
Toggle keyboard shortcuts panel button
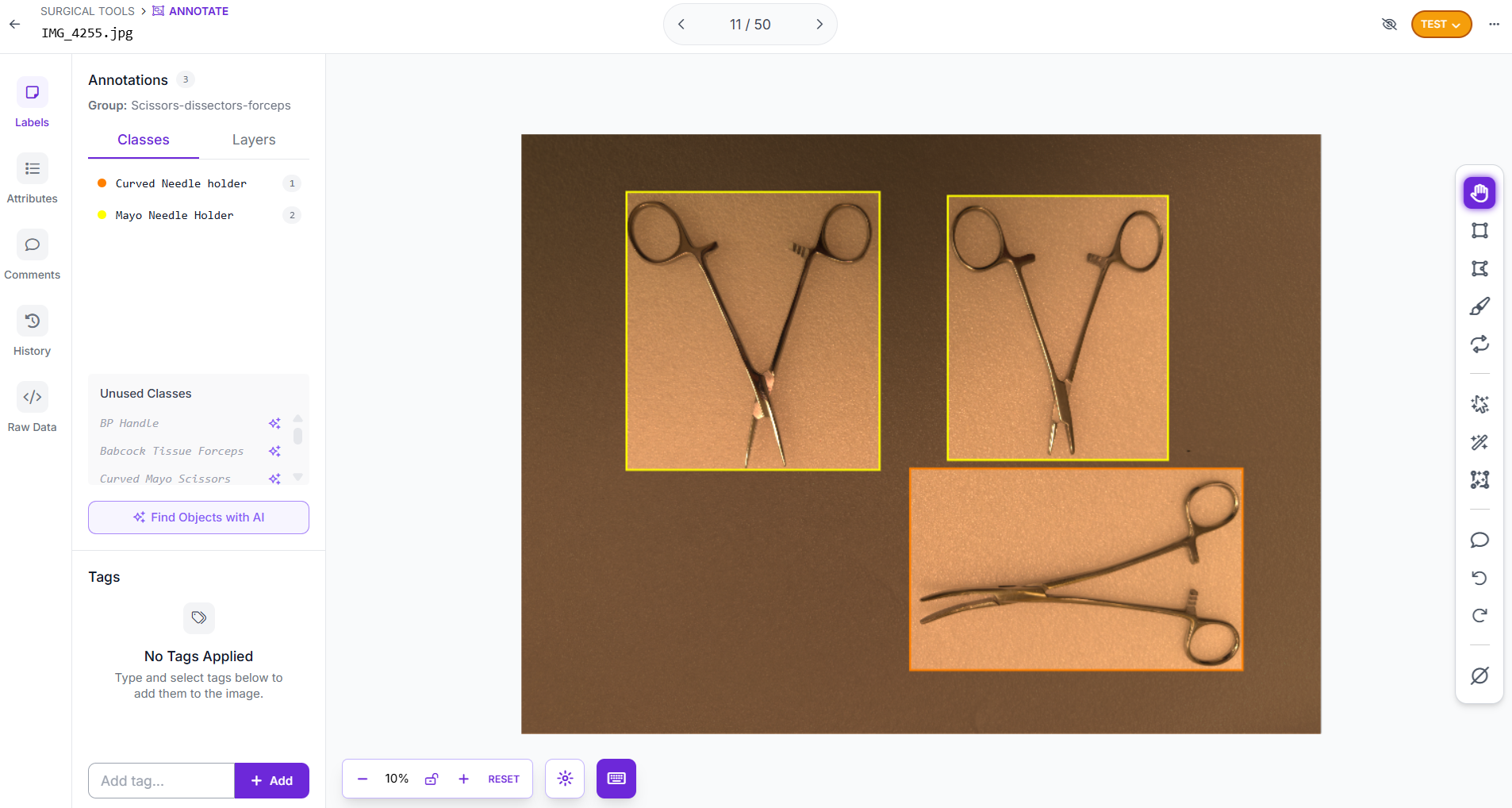[x=616, y=779]
